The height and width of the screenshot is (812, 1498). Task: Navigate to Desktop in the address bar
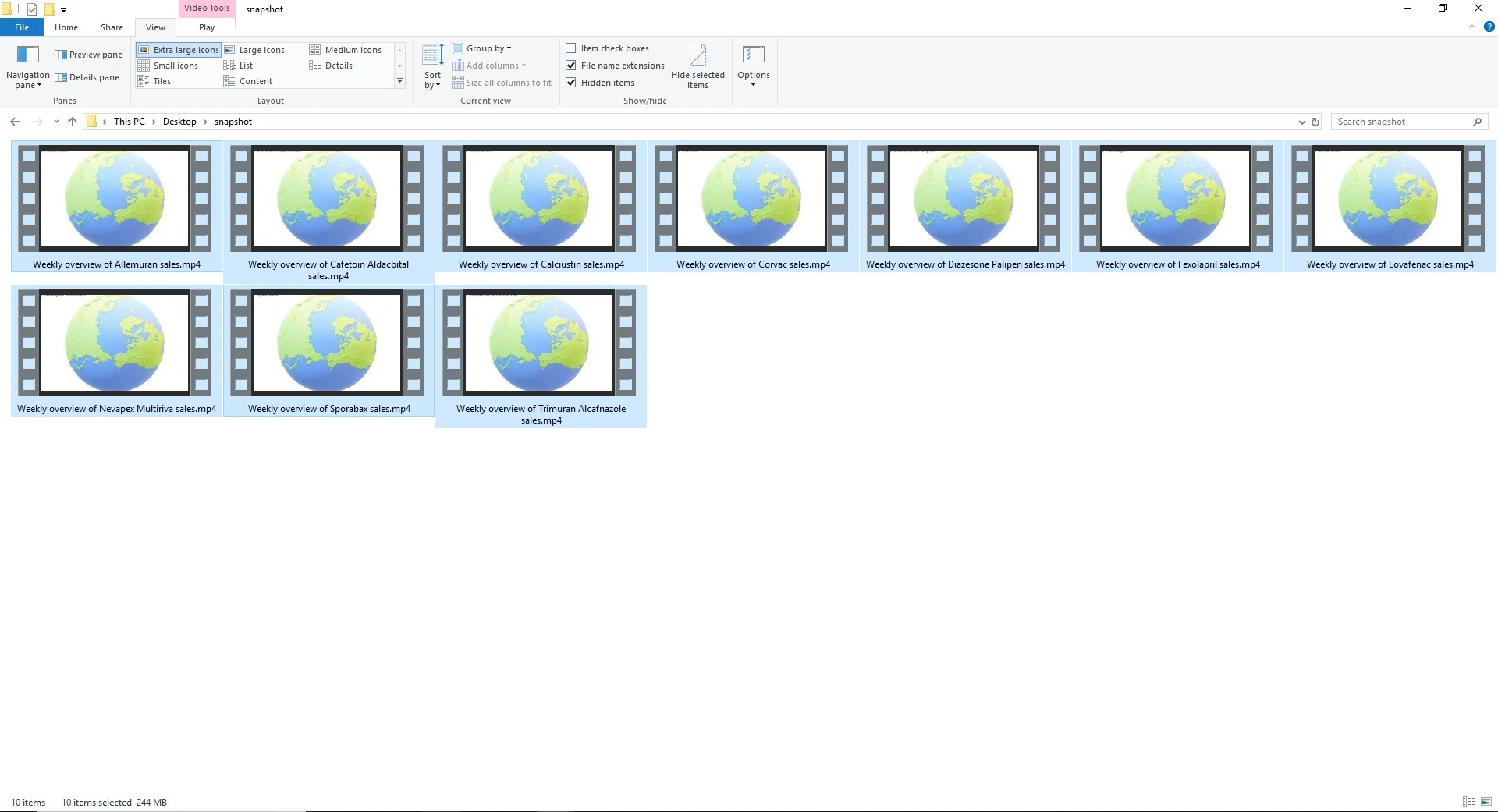[179, 121]
